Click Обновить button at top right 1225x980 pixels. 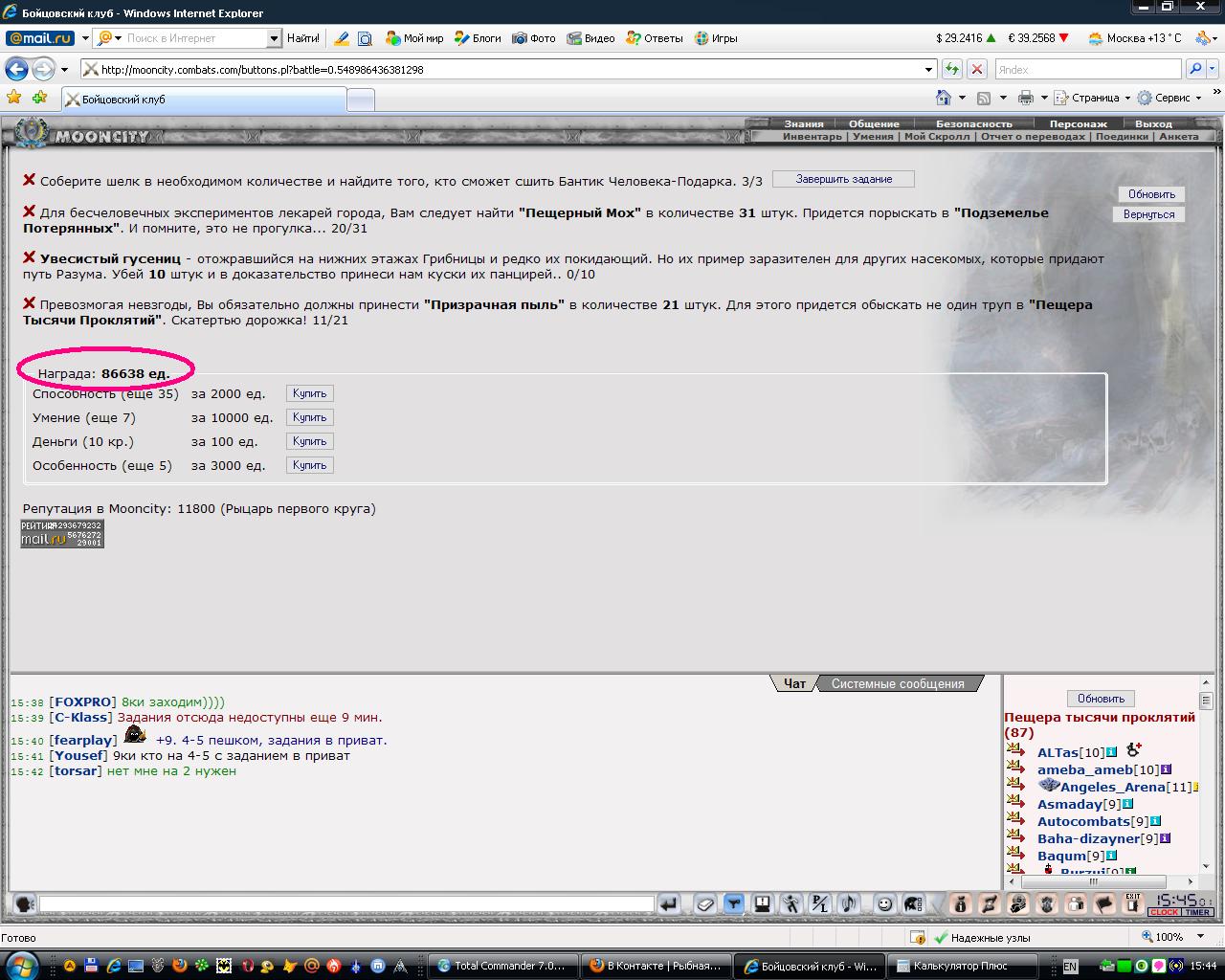click(x=1151, y=194)
